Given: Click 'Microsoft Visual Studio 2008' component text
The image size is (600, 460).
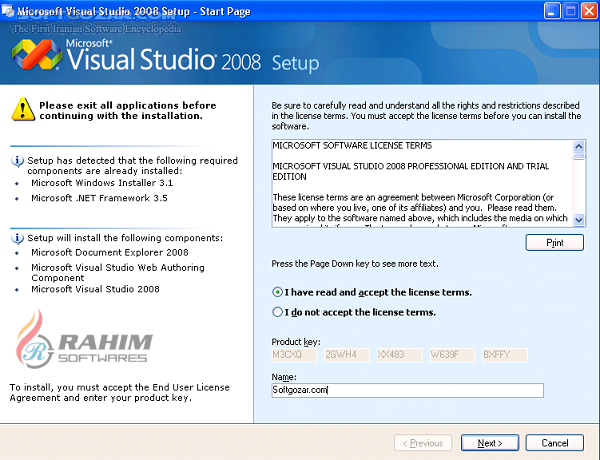Looking at the screenshot, I should [95, 289].
